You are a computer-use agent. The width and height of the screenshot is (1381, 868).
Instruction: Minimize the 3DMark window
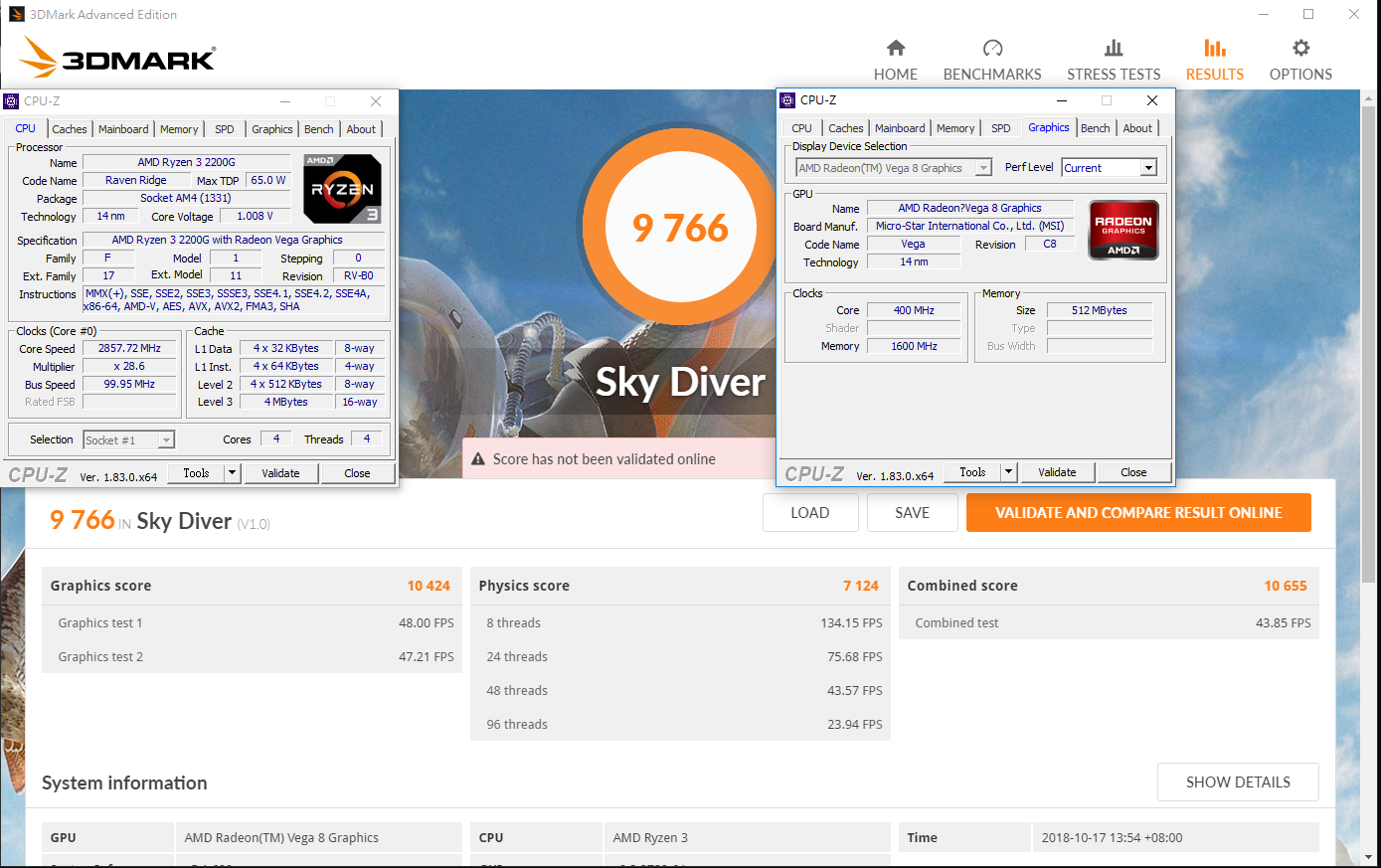1264,14
